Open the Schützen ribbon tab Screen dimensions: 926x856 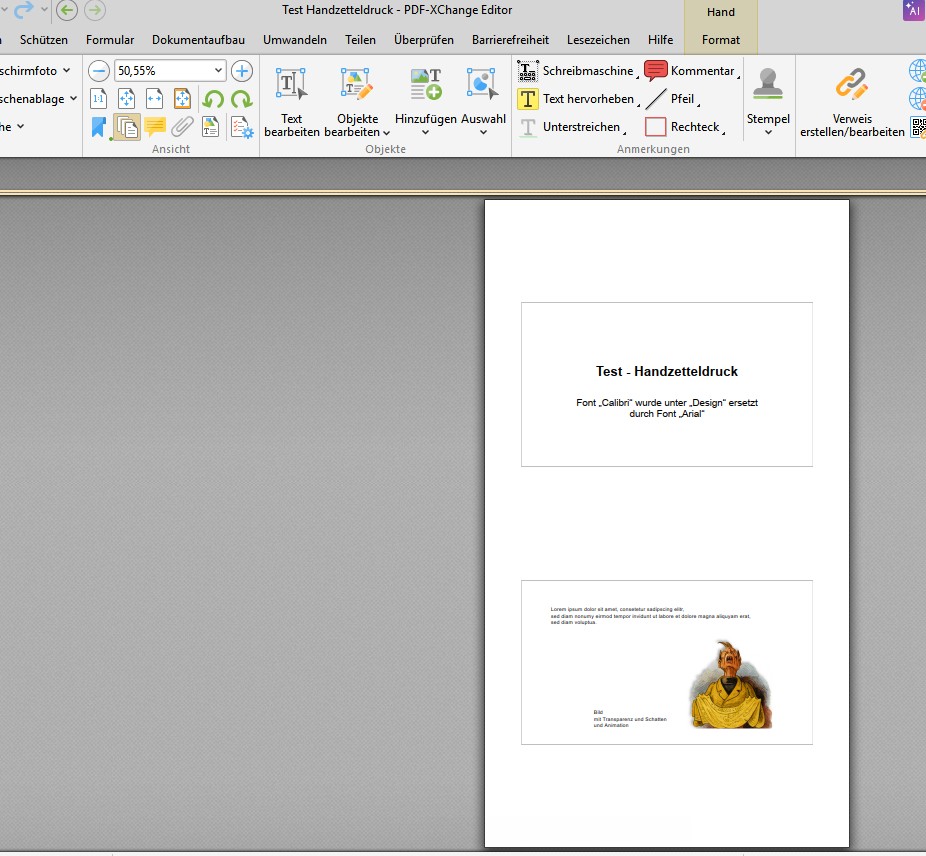[44, 40]
